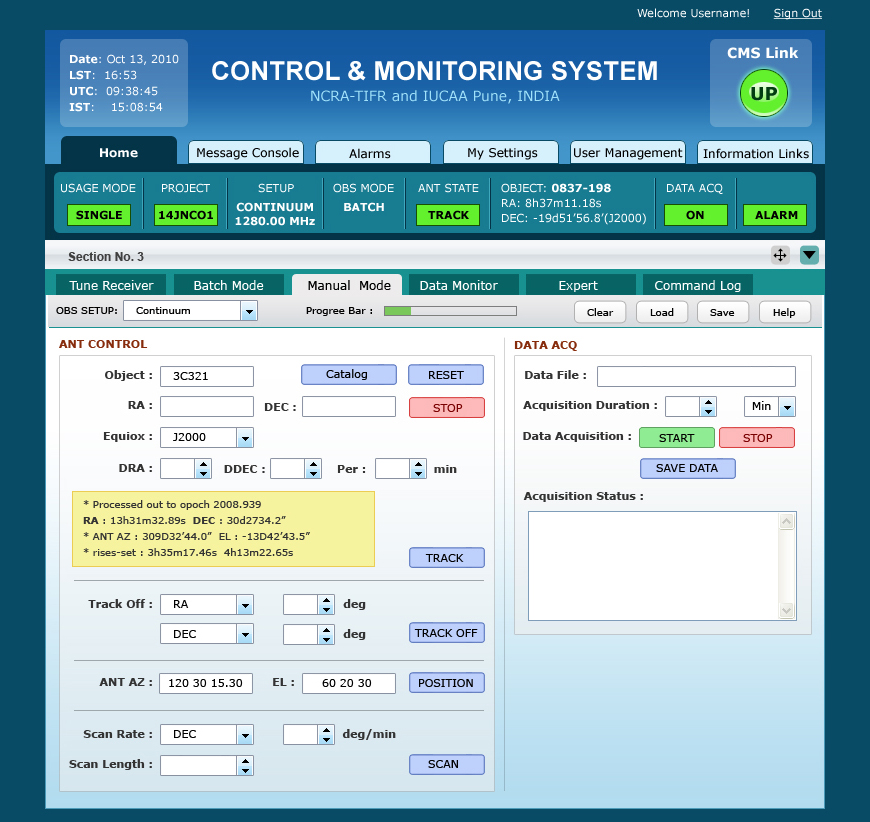Click the RESET button
The height and width of the screenshot is (822, 870).
pyautogui.click(x=446, y=375)
